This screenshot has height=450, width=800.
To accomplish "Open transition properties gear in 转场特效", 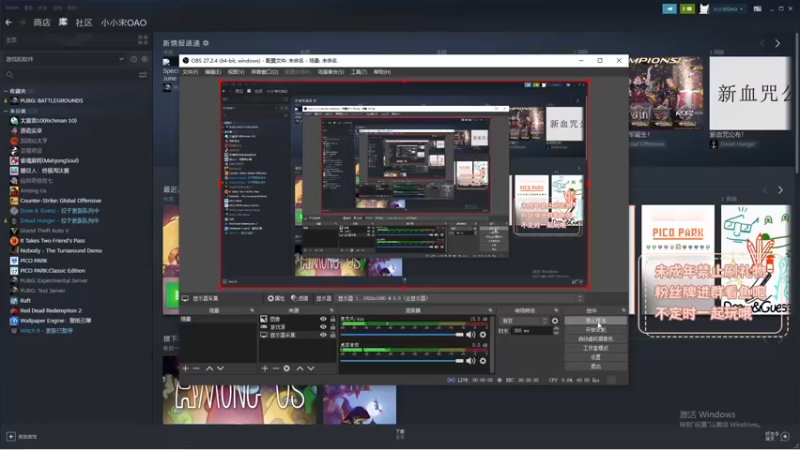I will tap(555, 321).
